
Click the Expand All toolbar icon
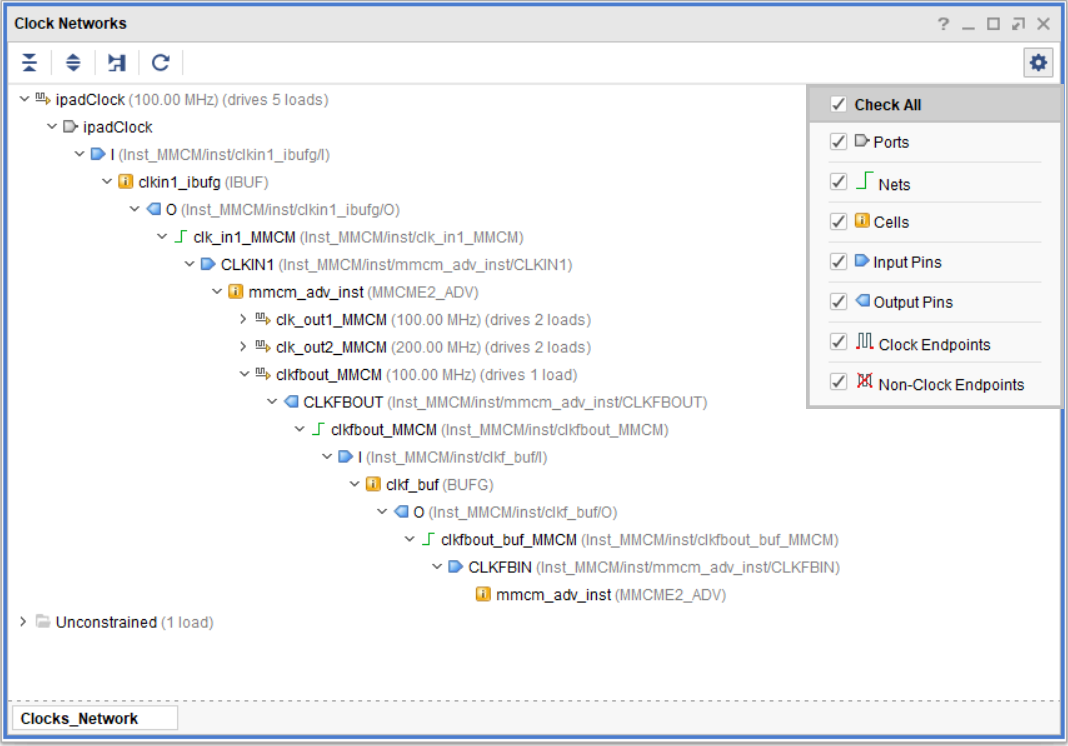[73, 63]
